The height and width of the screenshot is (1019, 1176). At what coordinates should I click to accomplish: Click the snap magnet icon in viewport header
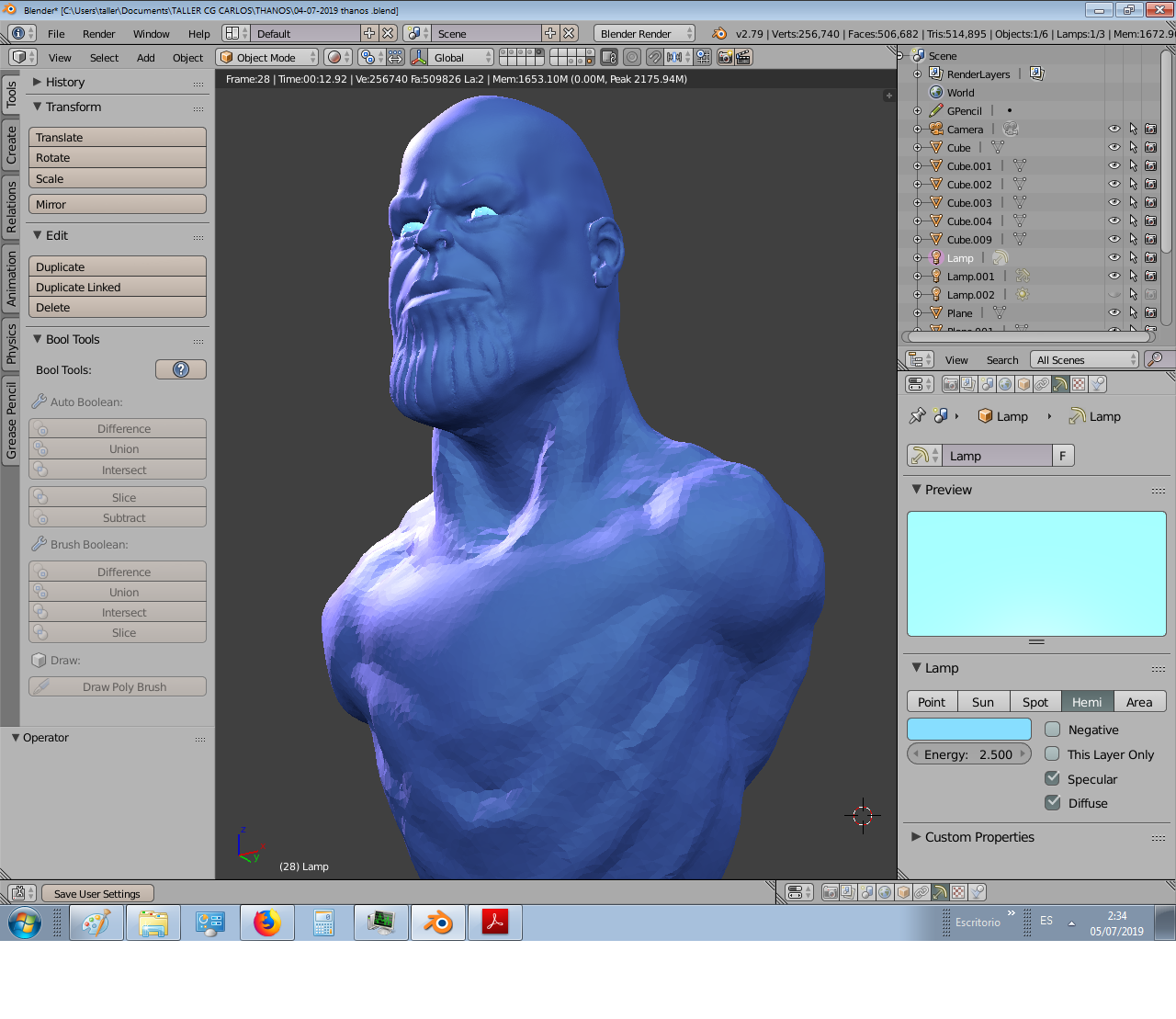point(654,57)
